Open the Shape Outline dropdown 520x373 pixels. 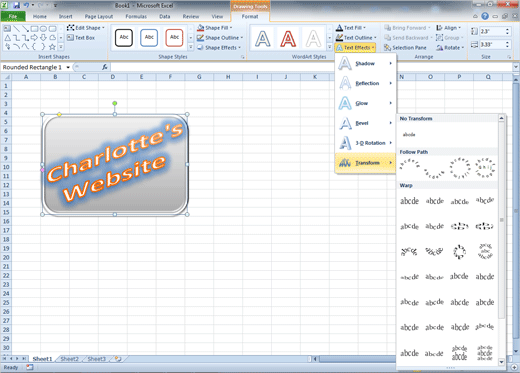220,38
